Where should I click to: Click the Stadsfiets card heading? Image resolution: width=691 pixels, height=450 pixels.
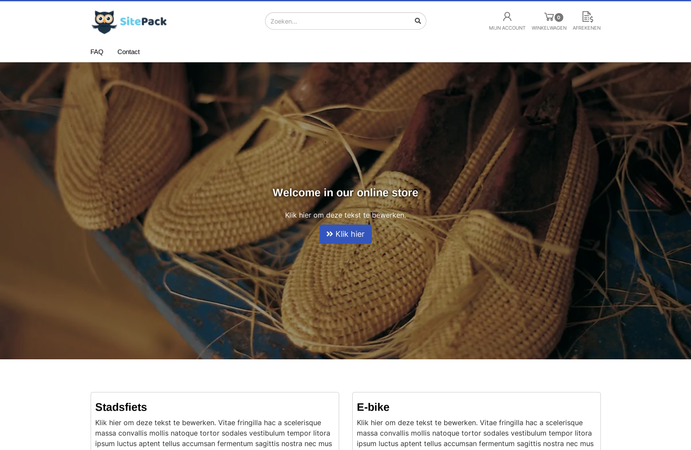coord(121,407)
